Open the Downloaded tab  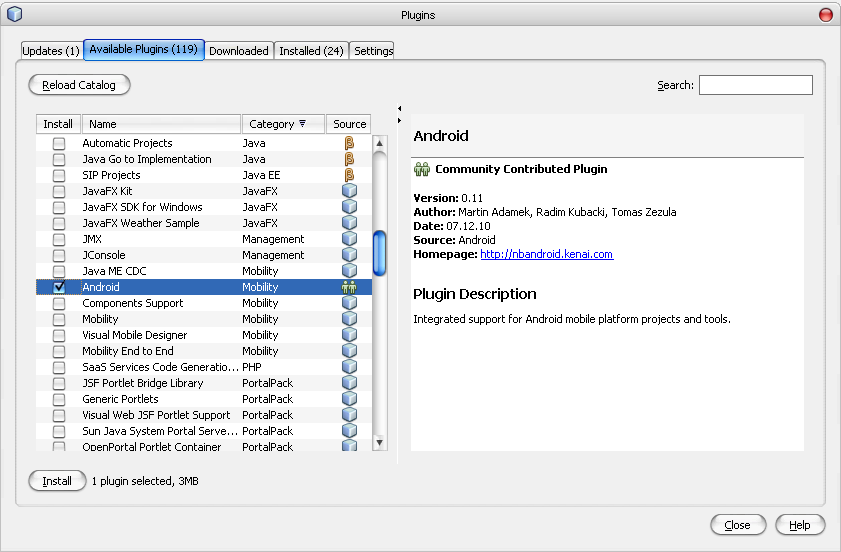coord(239,51)
